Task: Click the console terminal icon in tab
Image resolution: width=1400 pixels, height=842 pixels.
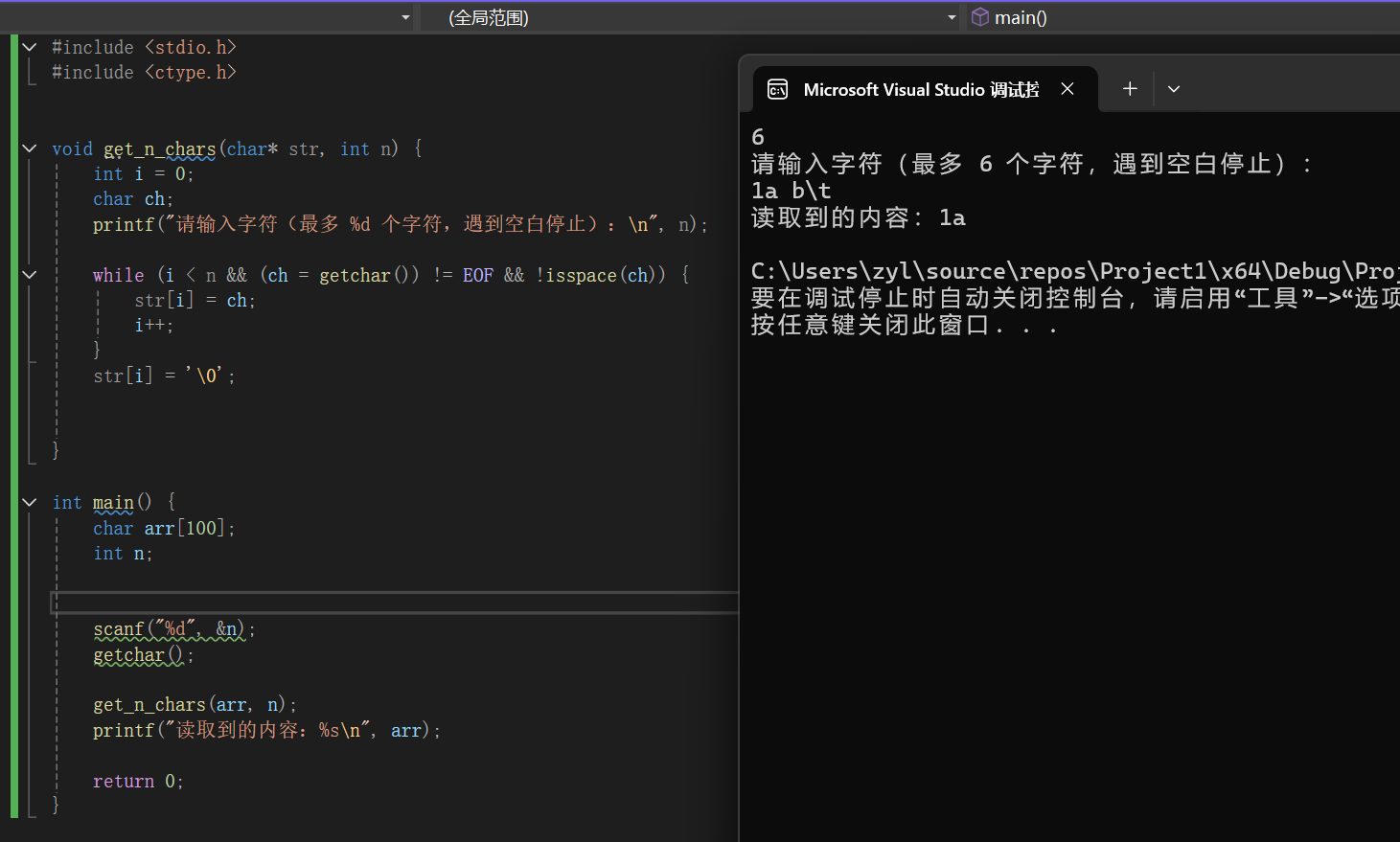Action: coord(778,89)
